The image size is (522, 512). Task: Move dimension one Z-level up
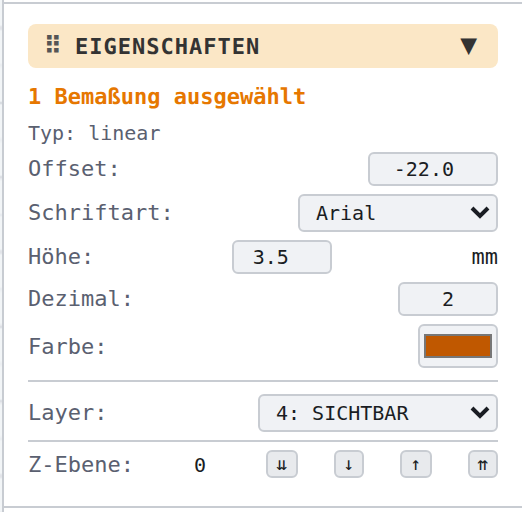coord(416,464)
